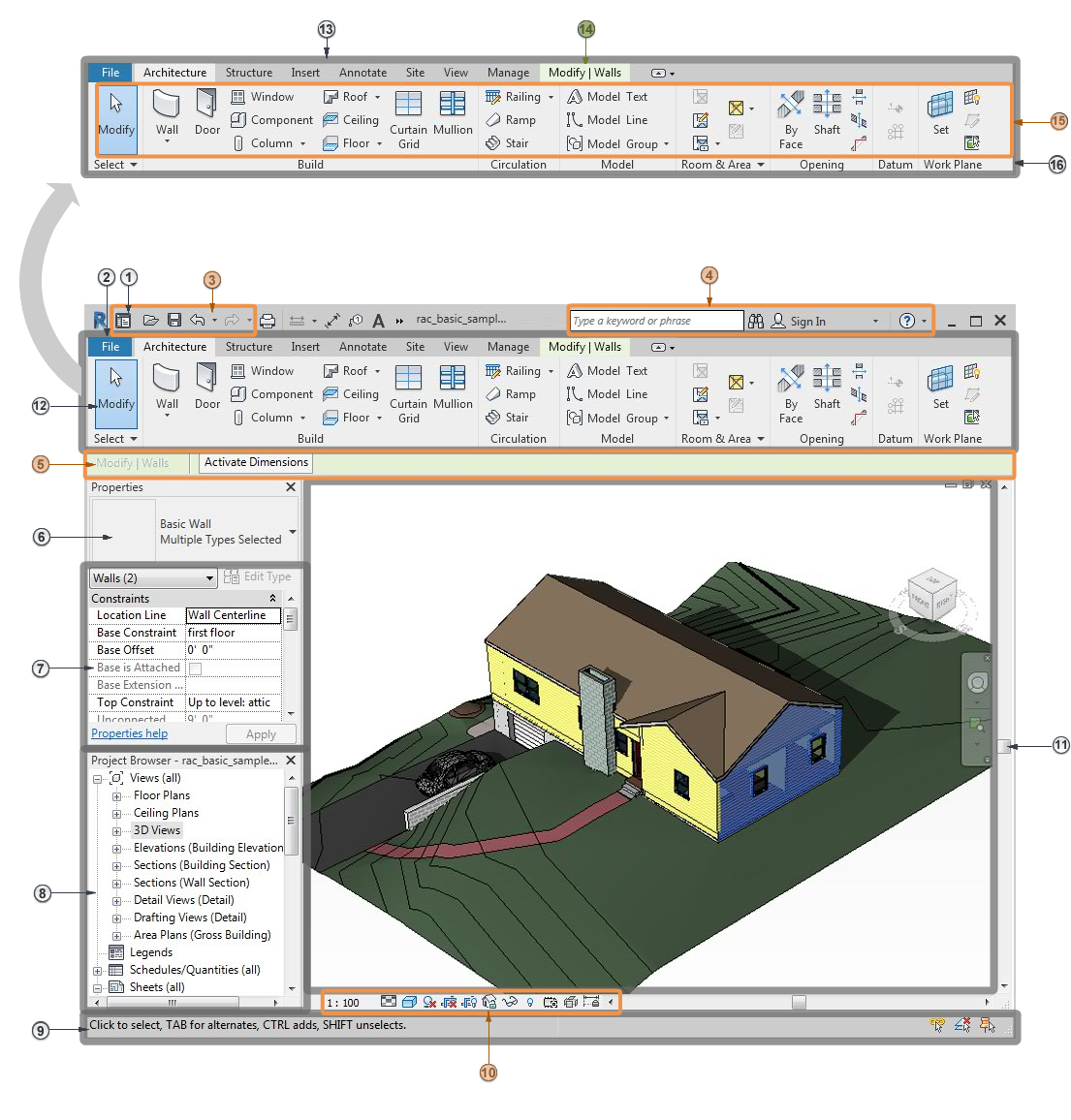
Task: Open the Properties help link
Action: coord(129,733)
